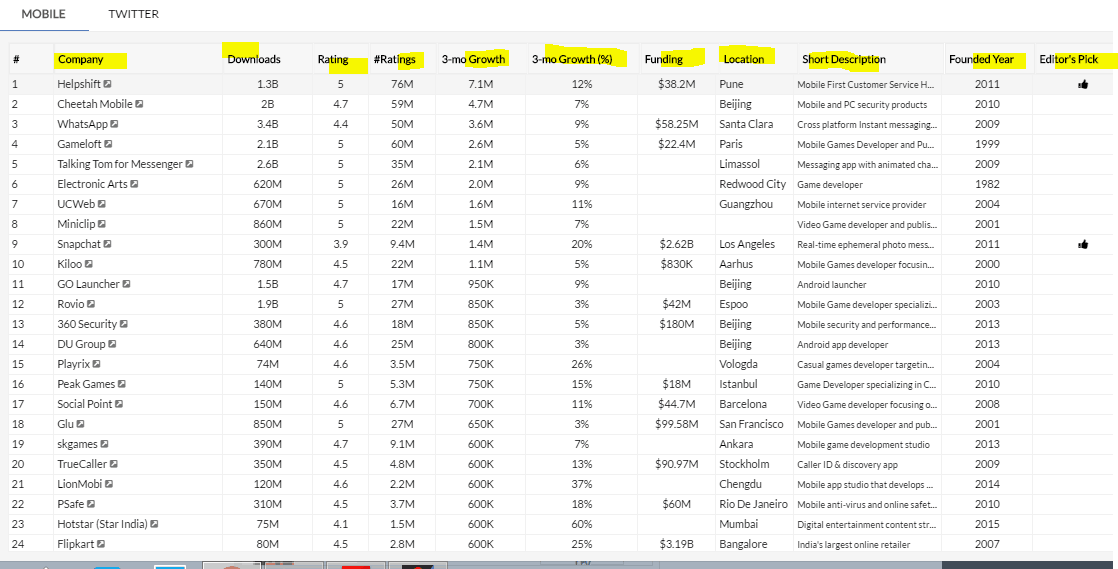Switch to the MOBILE tab
Image resolution: width=1118 pixels, height=569 pixels.
point(43,14)
